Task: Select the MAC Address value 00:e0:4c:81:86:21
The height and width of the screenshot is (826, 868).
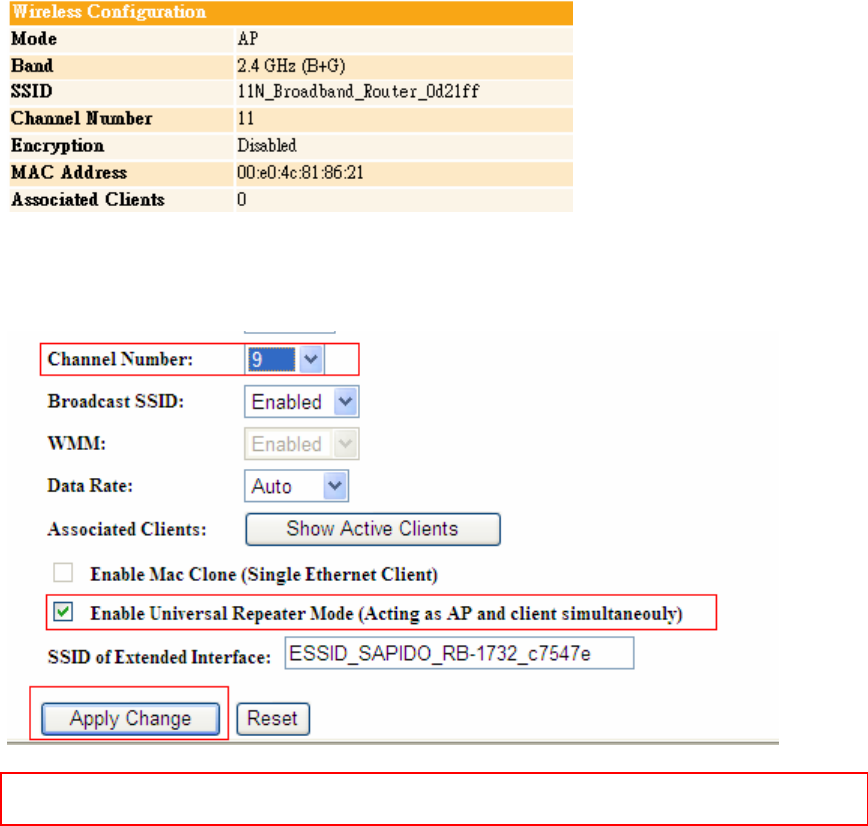Action: [301, 173]
